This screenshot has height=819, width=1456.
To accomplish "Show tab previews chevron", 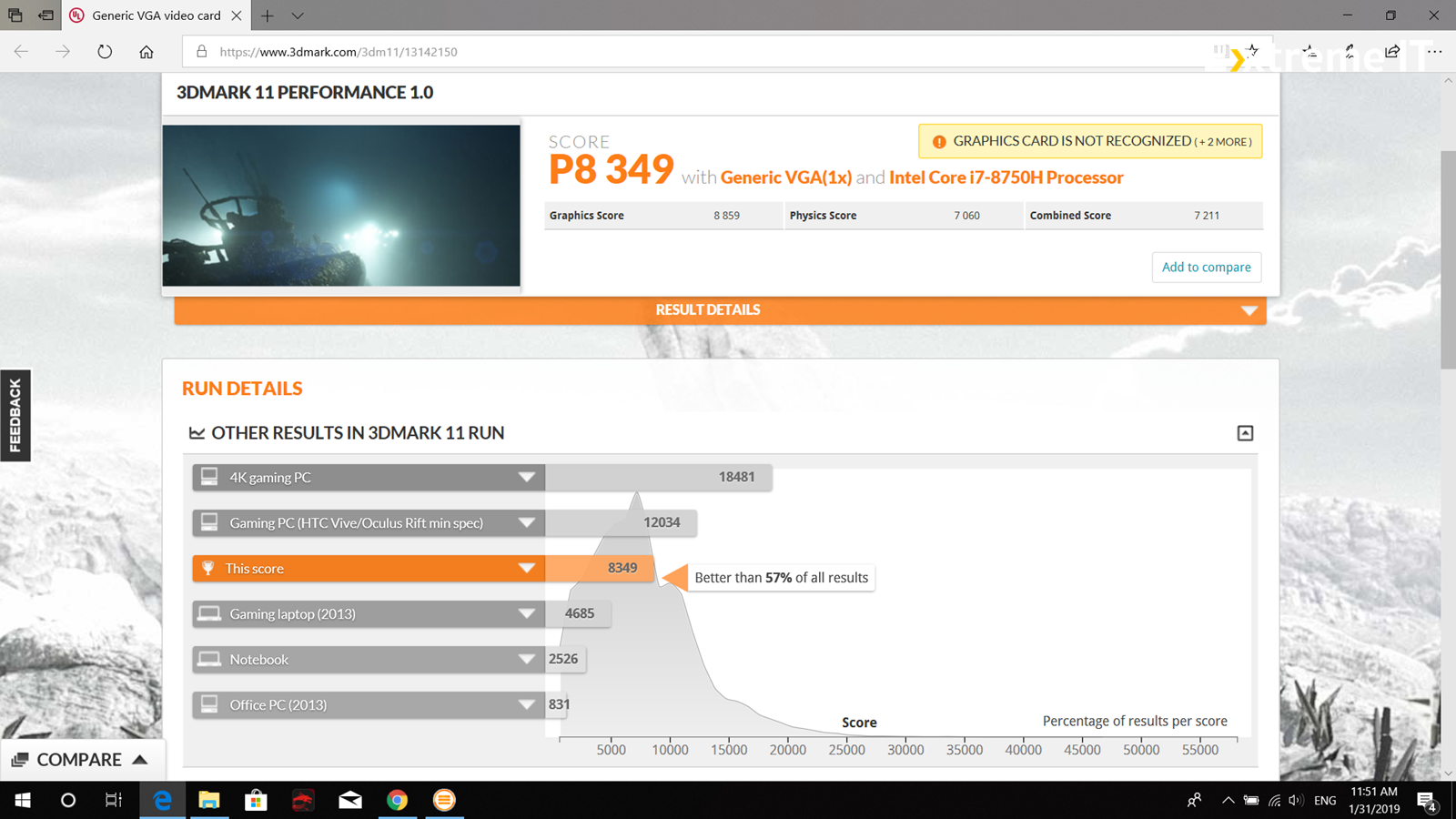I will pyautogui.click(x=298, y=15).
